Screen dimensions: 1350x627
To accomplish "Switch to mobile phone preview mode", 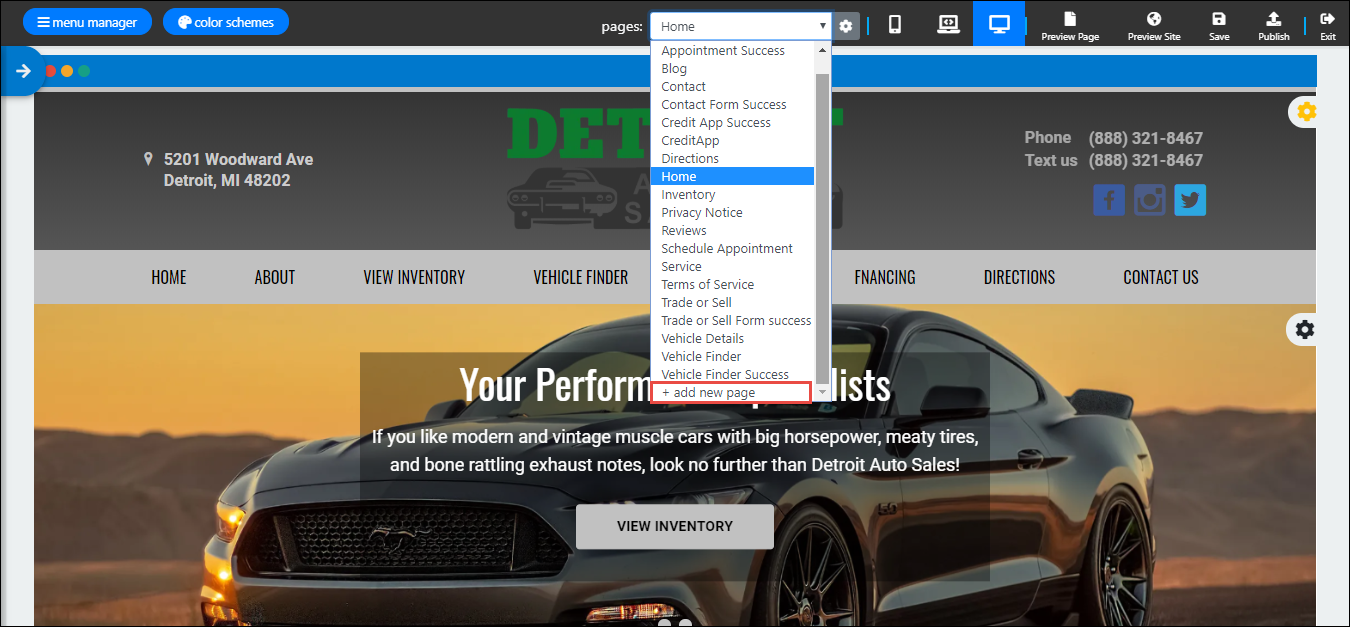I will click(x=895, y=24).
